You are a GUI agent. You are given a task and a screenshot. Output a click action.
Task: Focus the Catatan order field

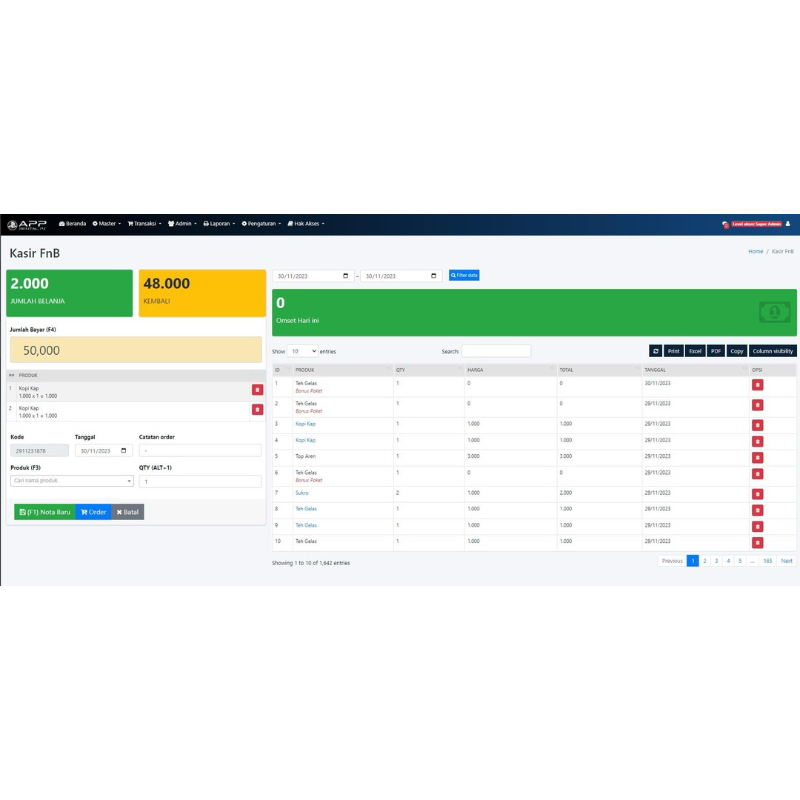[x=200, y=451]
